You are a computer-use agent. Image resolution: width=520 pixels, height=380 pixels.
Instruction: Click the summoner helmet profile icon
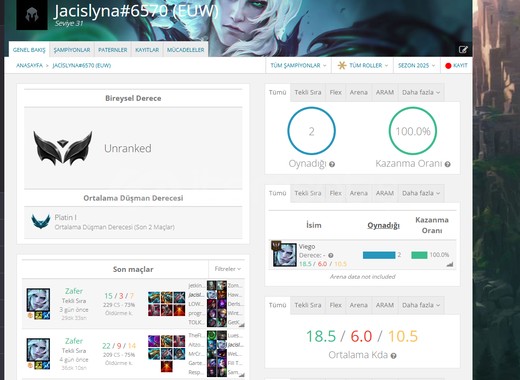point(32,15)
